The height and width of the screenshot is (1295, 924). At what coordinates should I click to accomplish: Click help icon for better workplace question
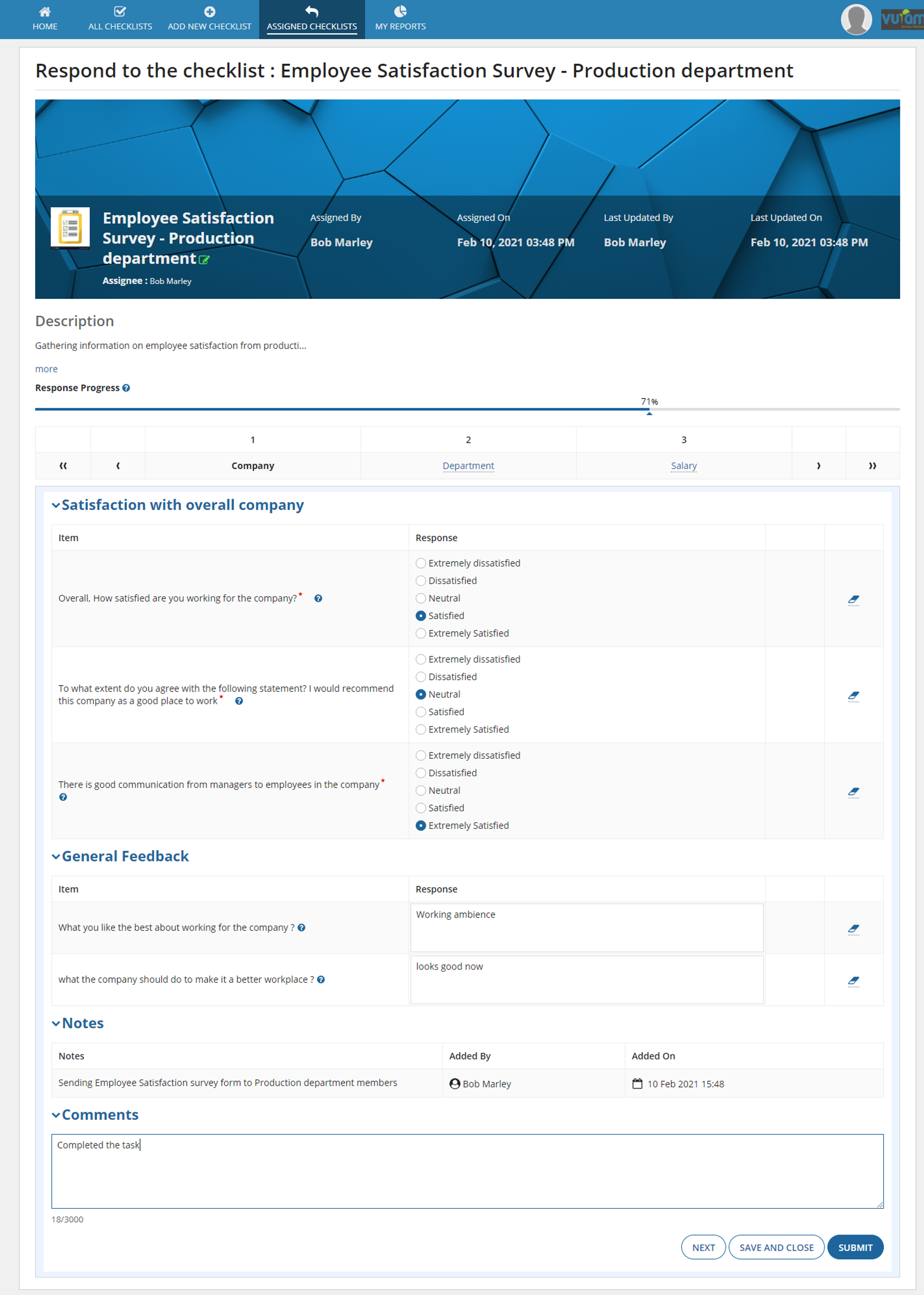pos(321,980)
